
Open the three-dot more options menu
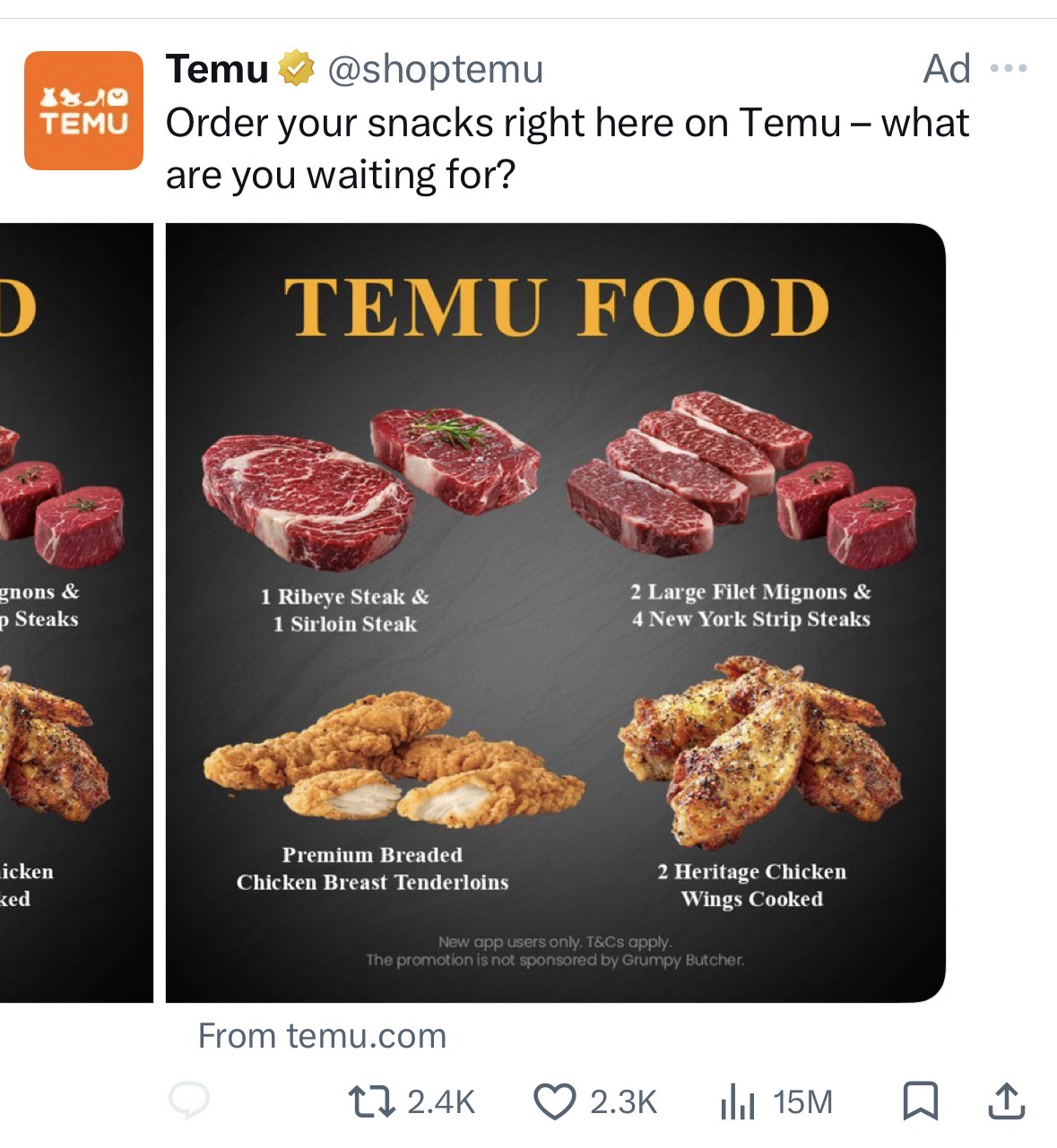[x=1009, y=69]
